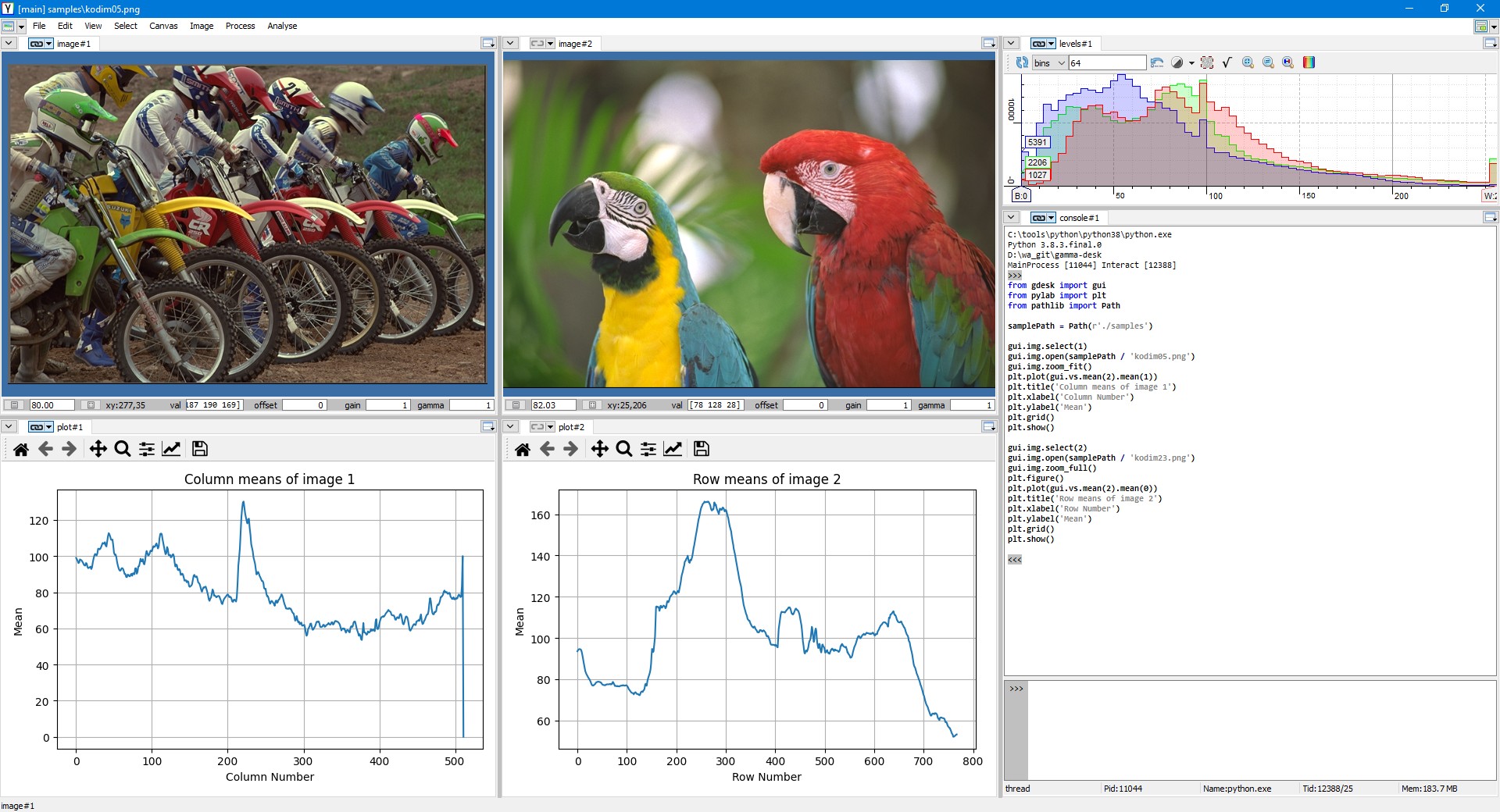The image size is (1500, 812).
Task: Click the undo-style arrow icon in levels toolbar
Action: coord(1157,62)
